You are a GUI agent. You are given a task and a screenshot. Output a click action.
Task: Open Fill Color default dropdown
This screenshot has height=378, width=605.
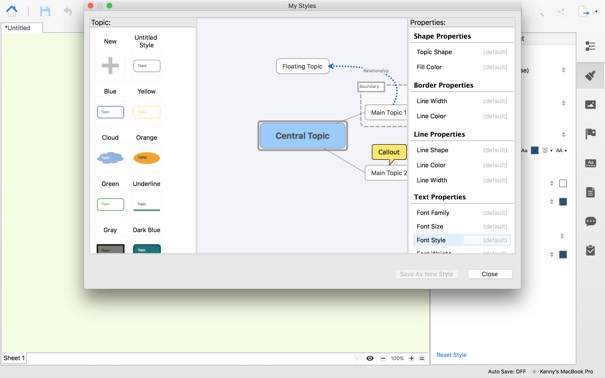pos(495,67)
